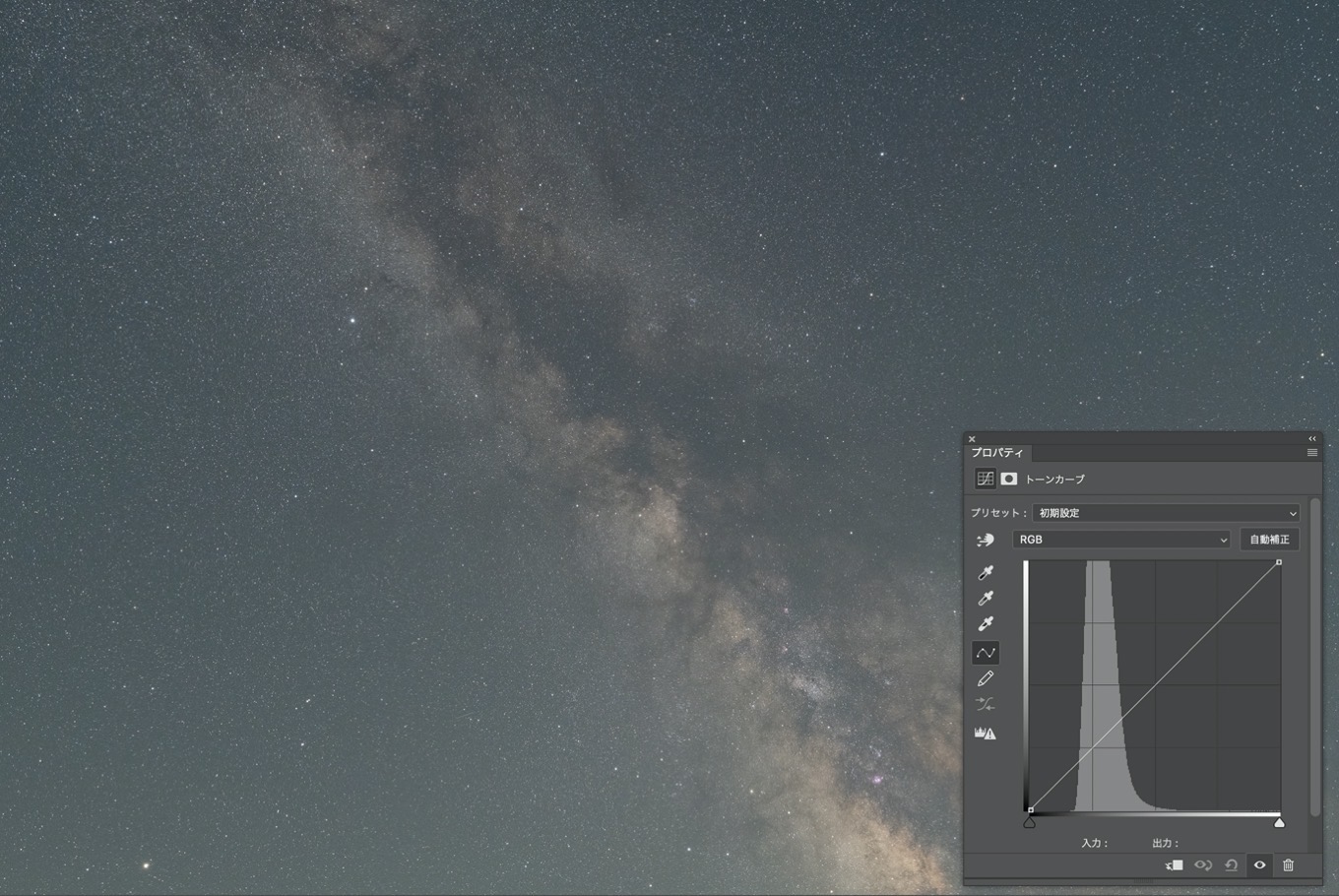The width and height of the screenshot is (1339, 896).
Task: Close the Properties panel
Action: tap(972, 439)
